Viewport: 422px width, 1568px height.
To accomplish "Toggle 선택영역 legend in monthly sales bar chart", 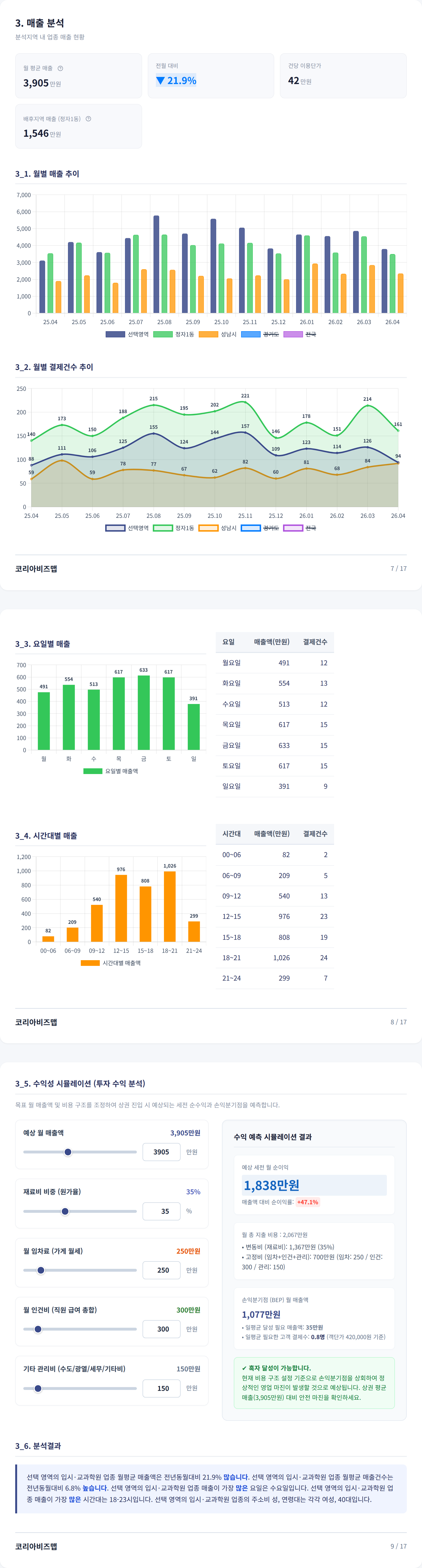I will coord(127,334).
